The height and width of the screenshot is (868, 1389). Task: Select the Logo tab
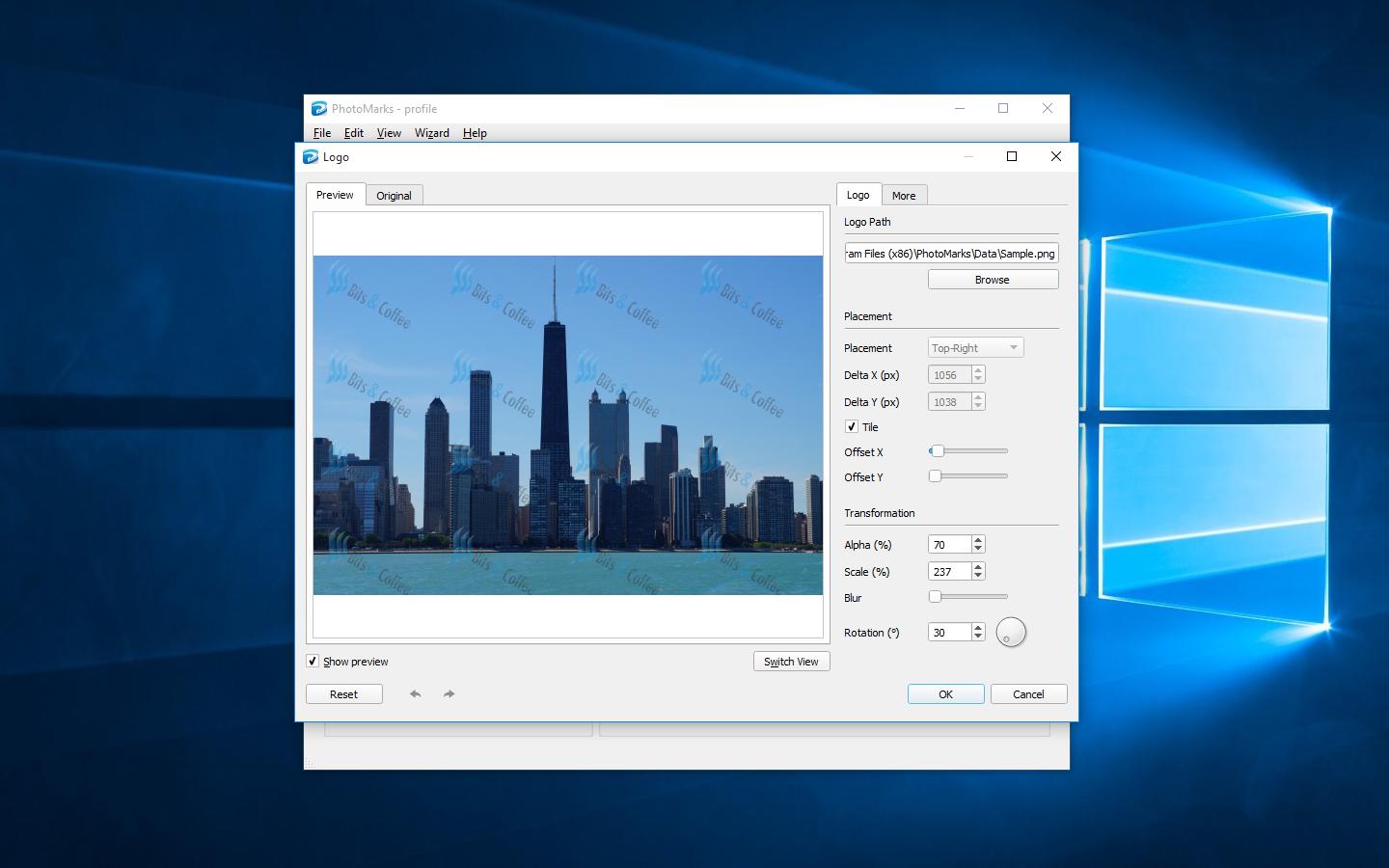click(x=858, y=194)
